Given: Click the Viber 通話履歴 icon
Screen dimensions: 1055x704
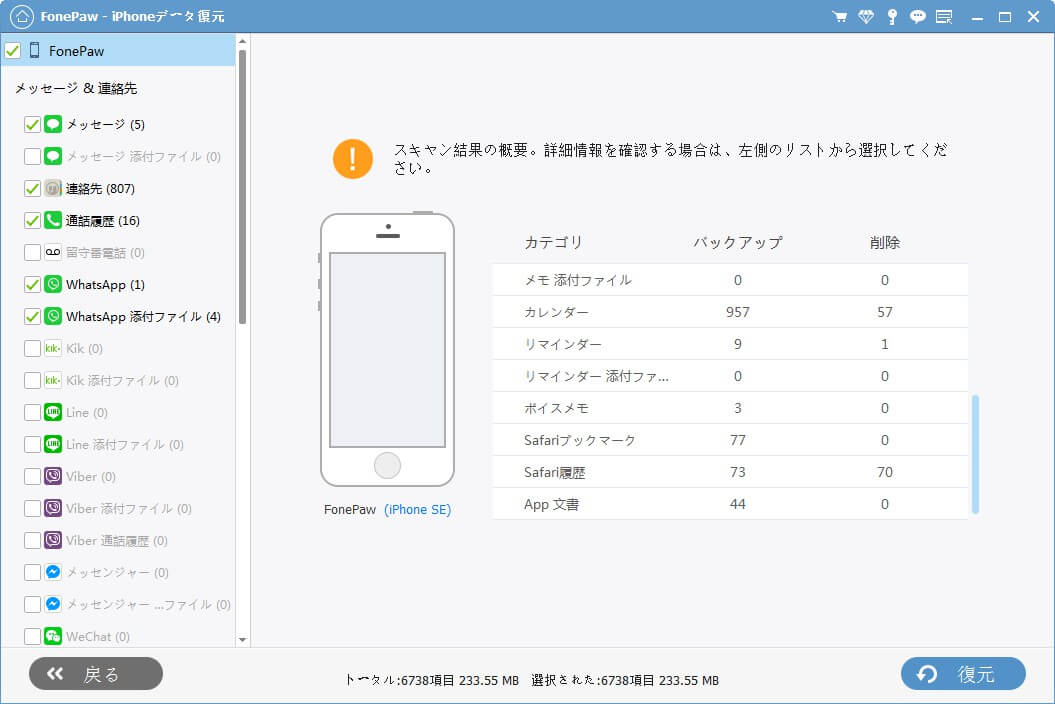Looking at the screenshot, I should coord(53,540).
